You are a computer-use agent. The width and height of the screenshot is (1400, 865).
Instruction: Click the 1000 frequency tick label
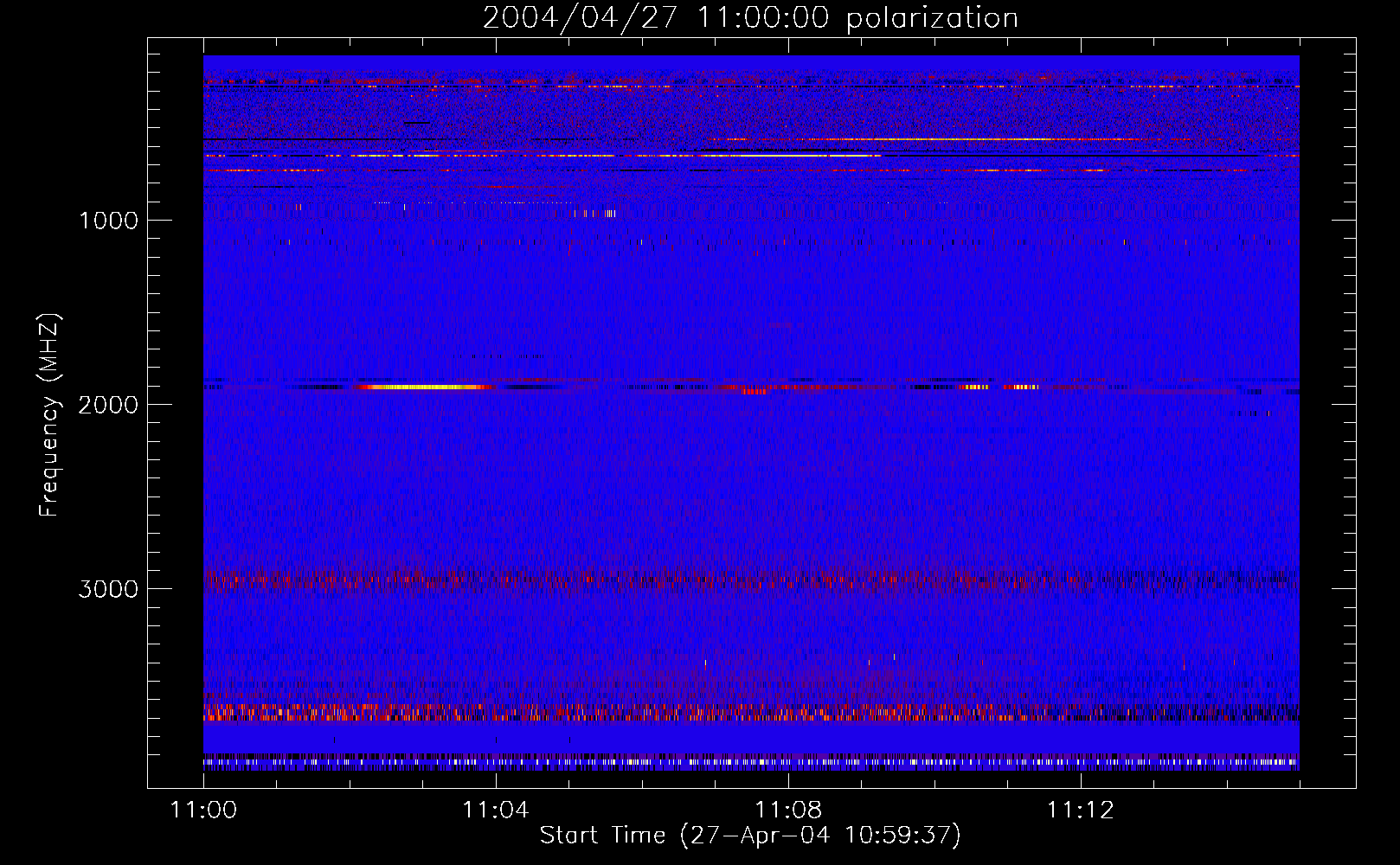(109, 221)
